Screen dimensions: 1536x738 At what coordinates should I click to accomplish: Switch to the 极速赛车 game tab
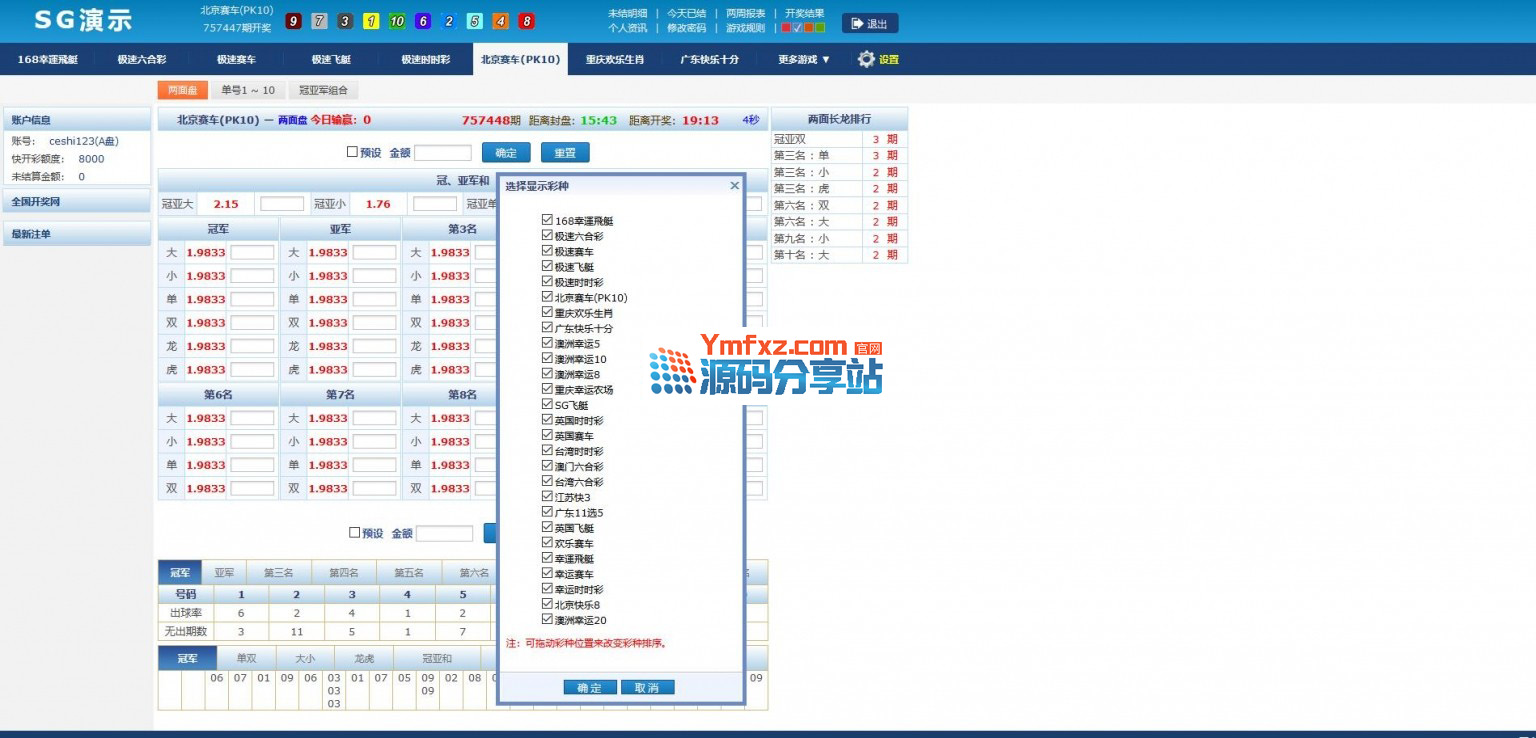click(x=236, y=59)
